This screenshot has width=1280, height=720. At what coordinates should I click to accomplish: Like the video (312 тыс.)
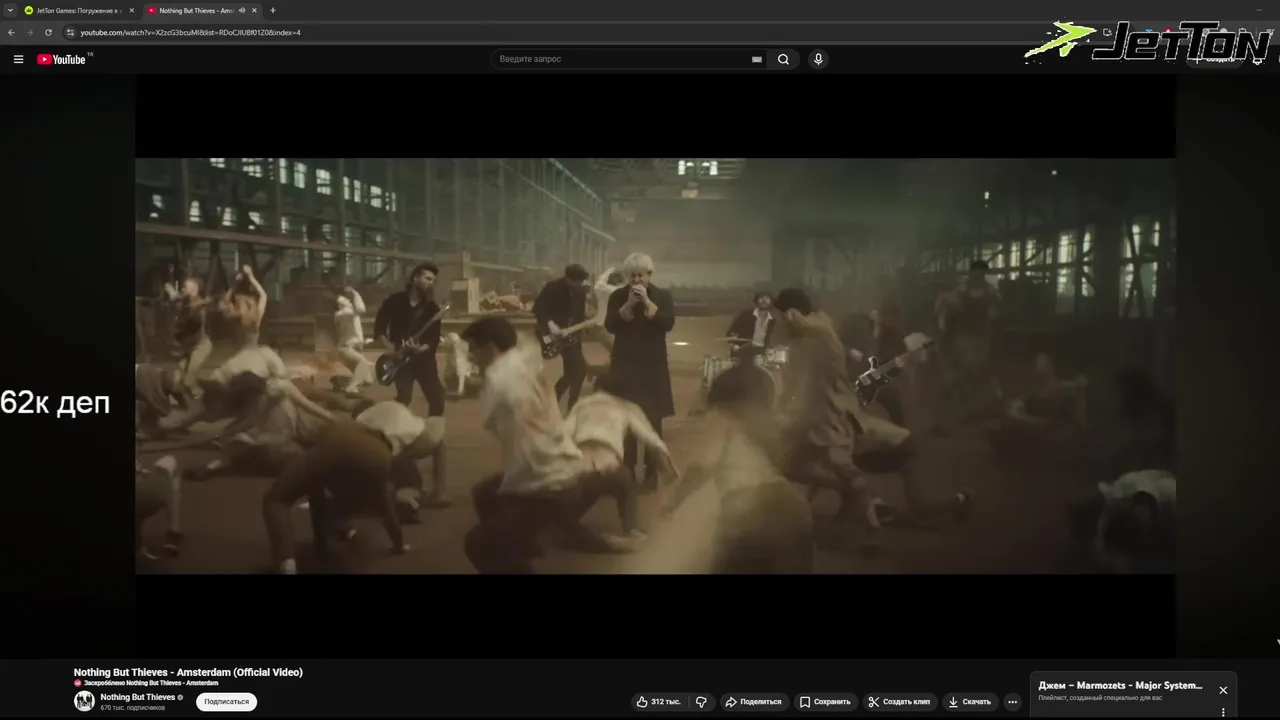pos(659,702)
